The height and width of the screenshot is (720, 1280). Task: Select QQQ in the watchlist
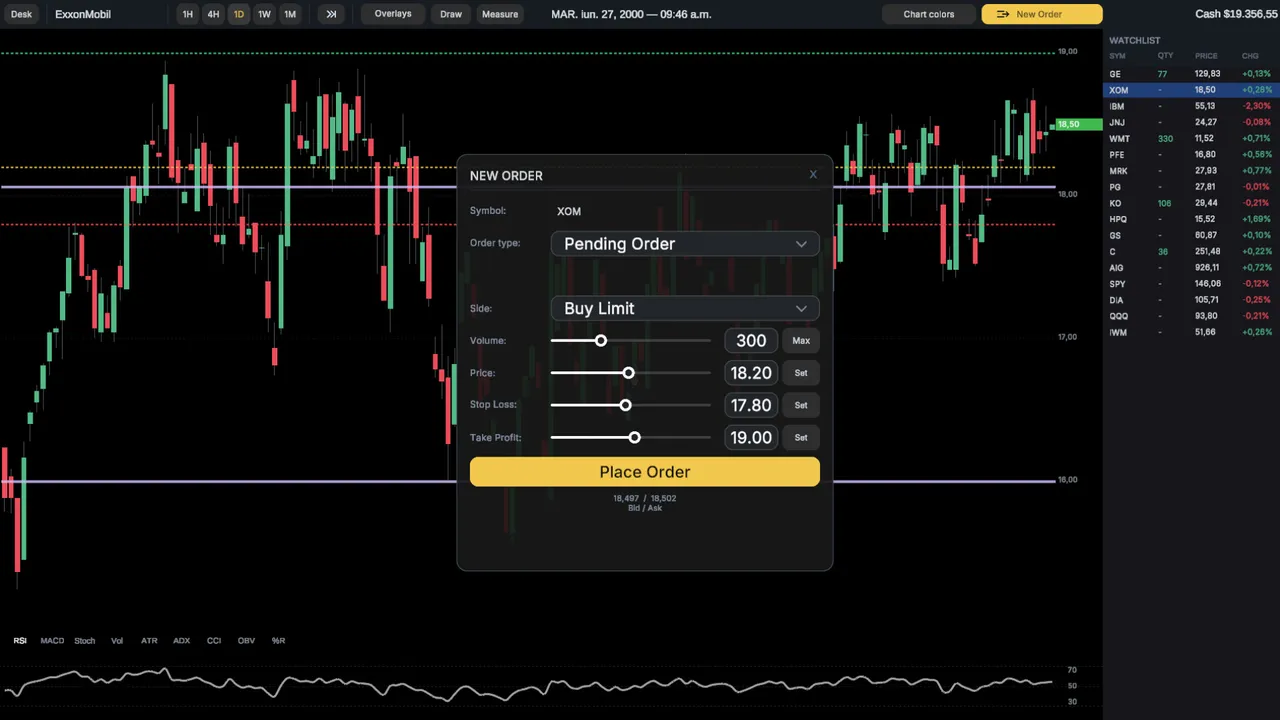(x=1191, y=316)
